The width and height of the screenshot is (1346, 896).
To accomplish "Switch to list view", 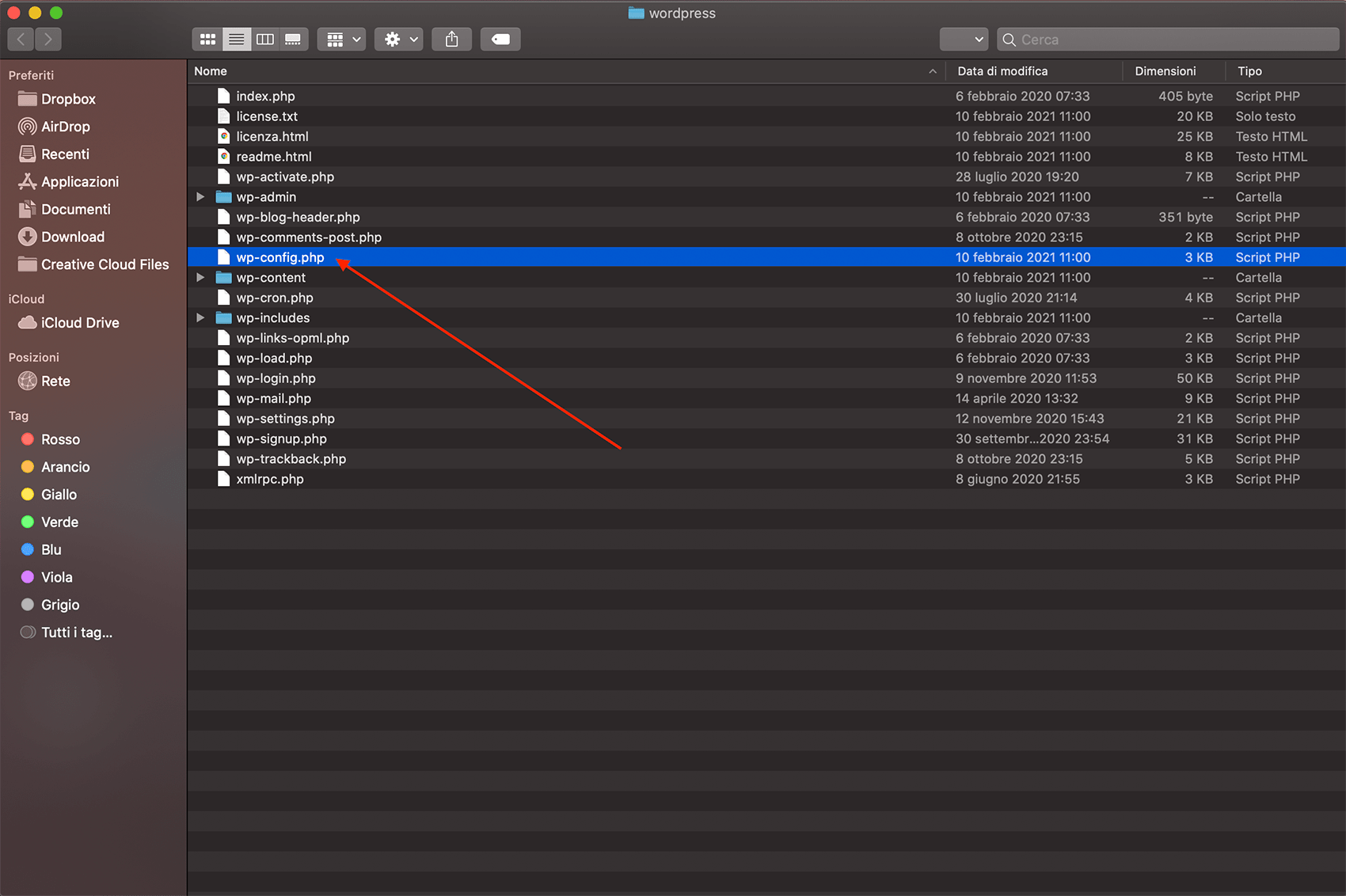I will point(236,40).
